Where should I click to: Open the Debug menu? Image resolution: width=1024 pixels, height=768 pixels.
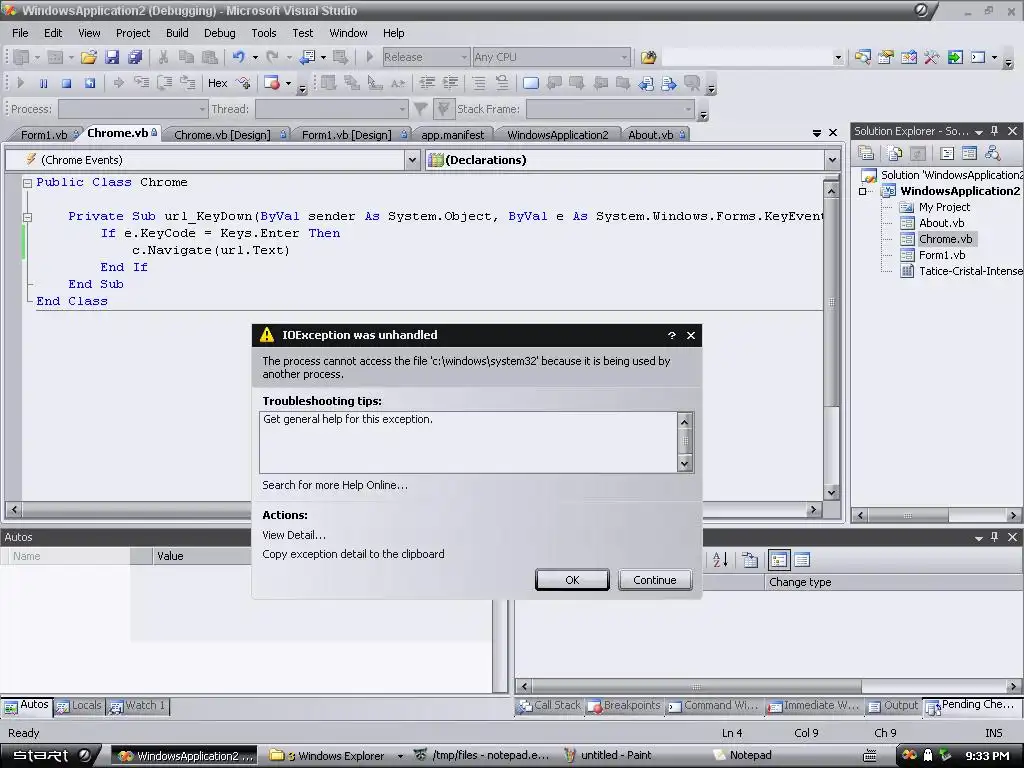[x=219, y=33]
